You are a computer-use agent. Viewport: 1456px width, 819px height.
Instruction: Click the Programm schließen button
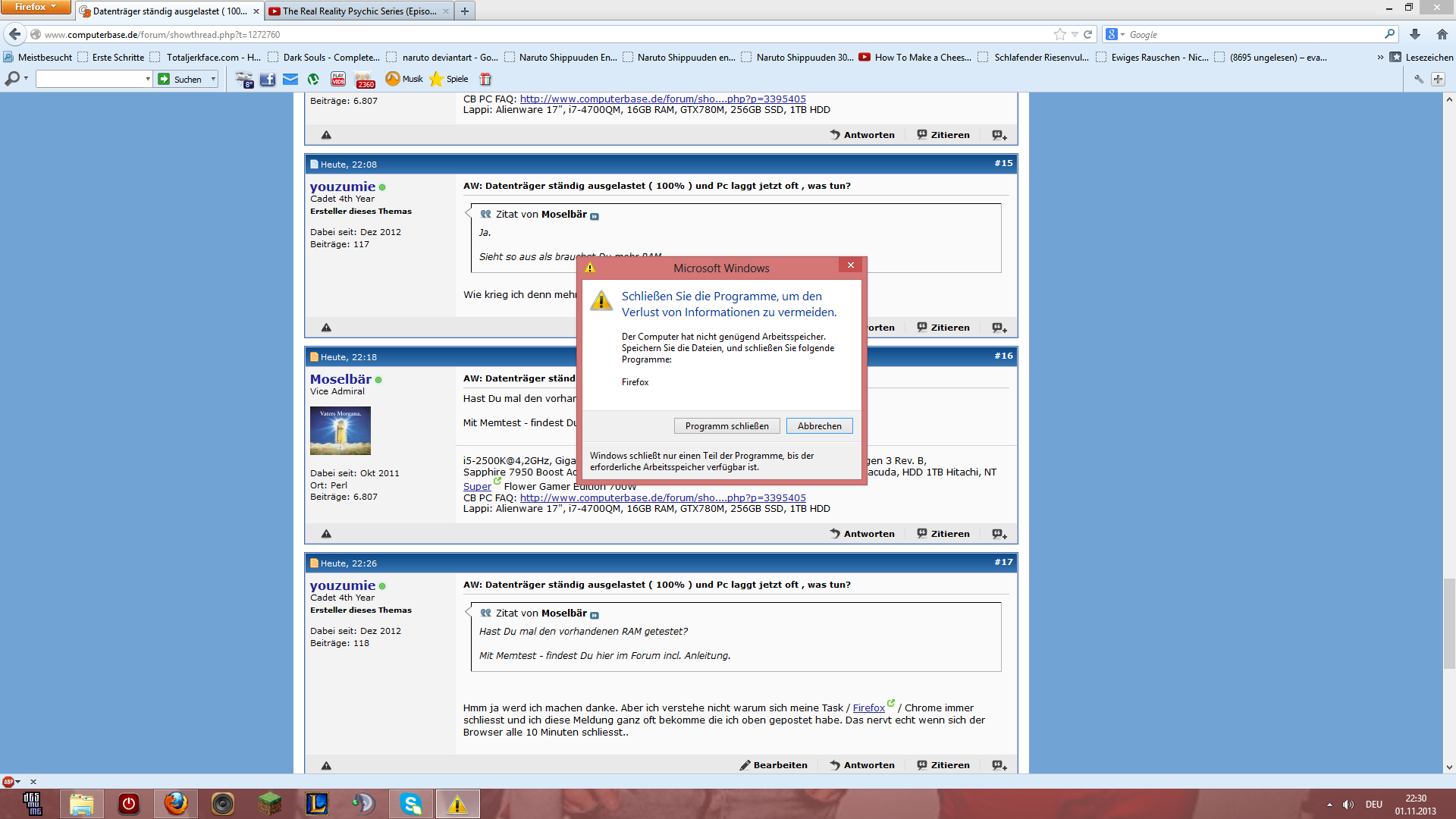tap(726, 426)
